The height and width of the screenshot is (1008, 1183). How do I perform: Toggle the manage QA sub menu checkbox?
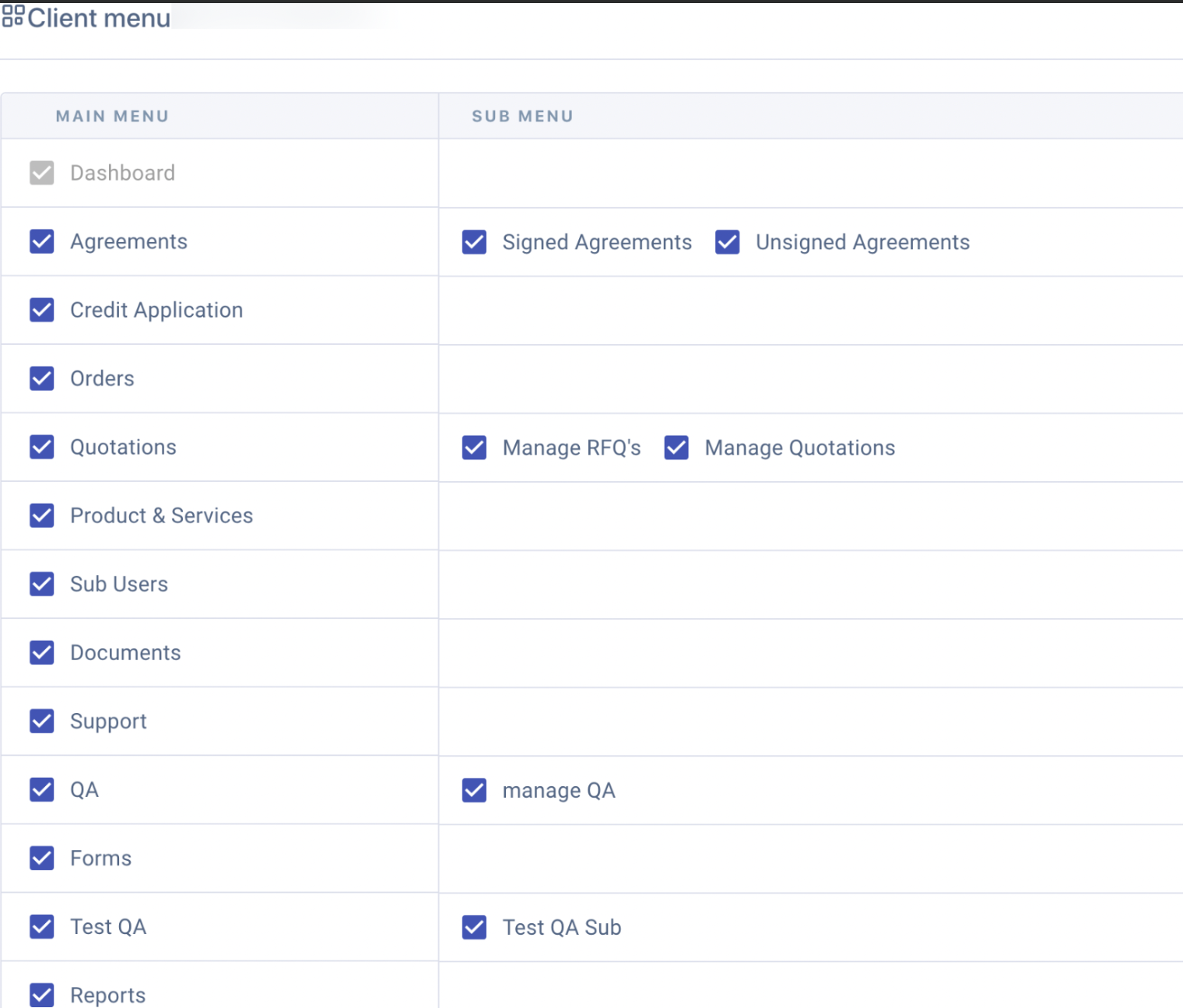click(x=474, y=790)
